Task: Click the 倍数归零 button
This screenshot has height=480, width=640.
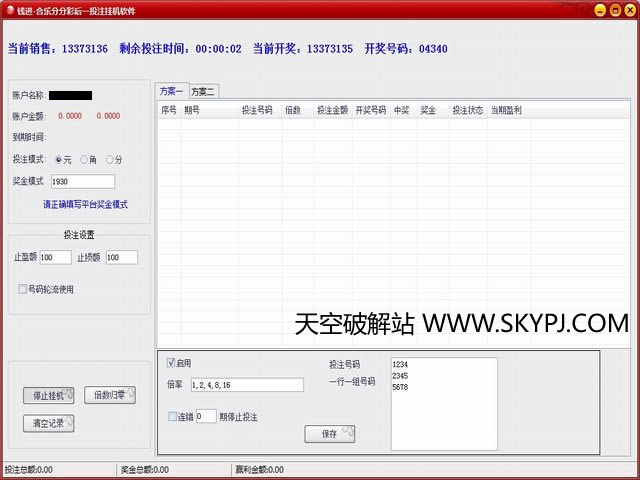Action: tap(109, 395)
